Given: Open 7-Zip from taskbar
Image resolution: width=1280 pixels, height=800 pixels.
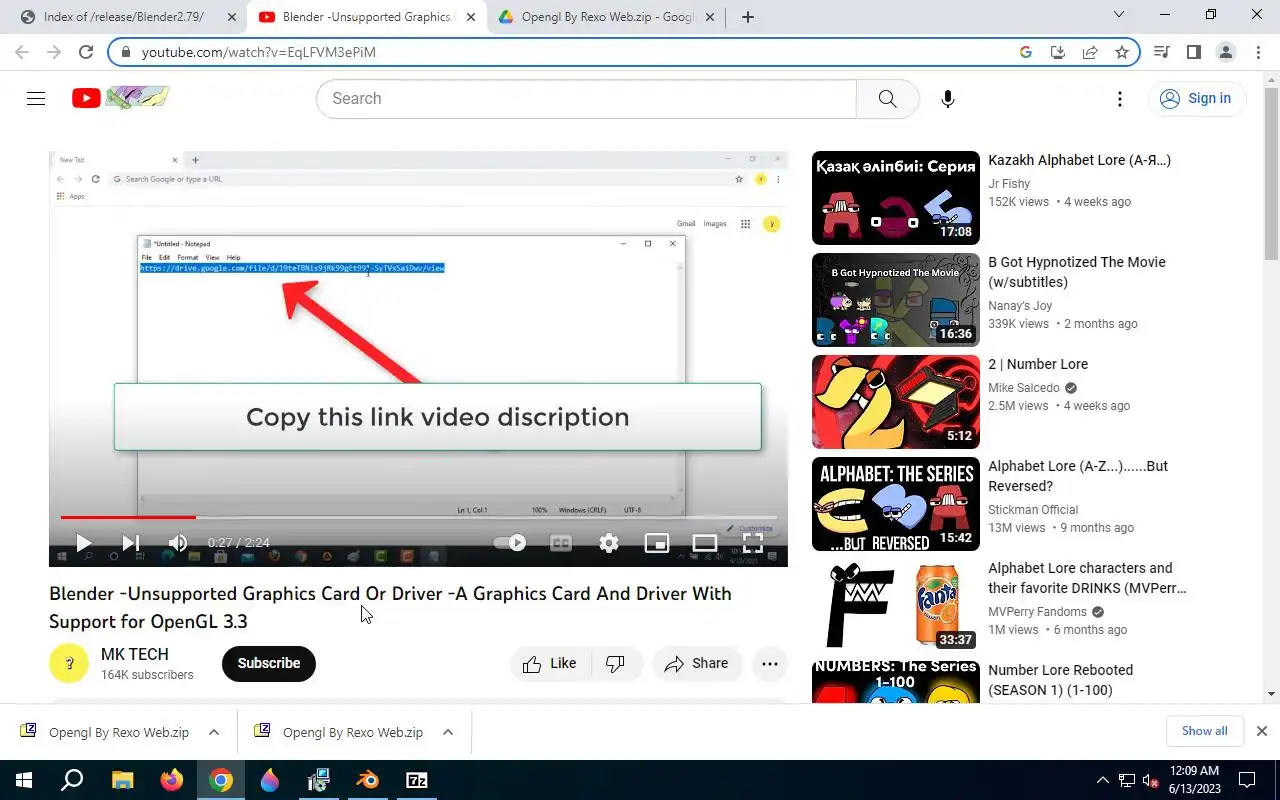Looking at the screenshot, I should (x=417, y=780).
